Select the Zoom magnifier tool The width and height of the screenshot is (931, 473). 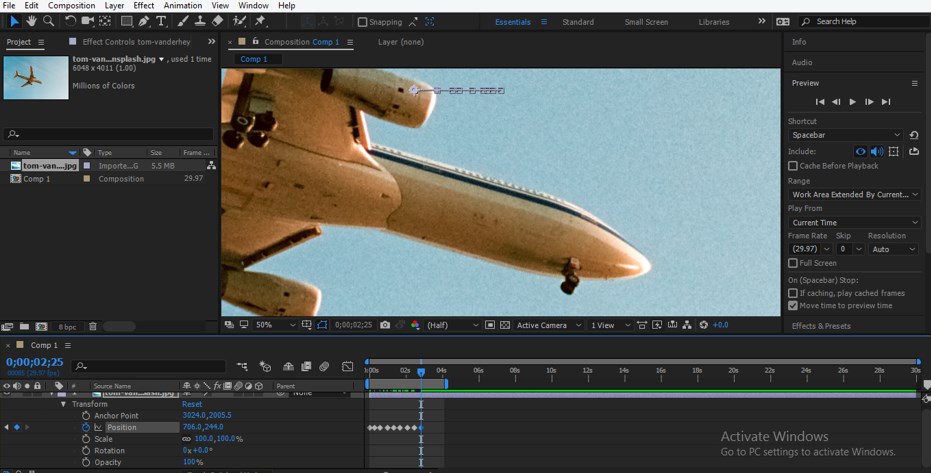point(48,21)
